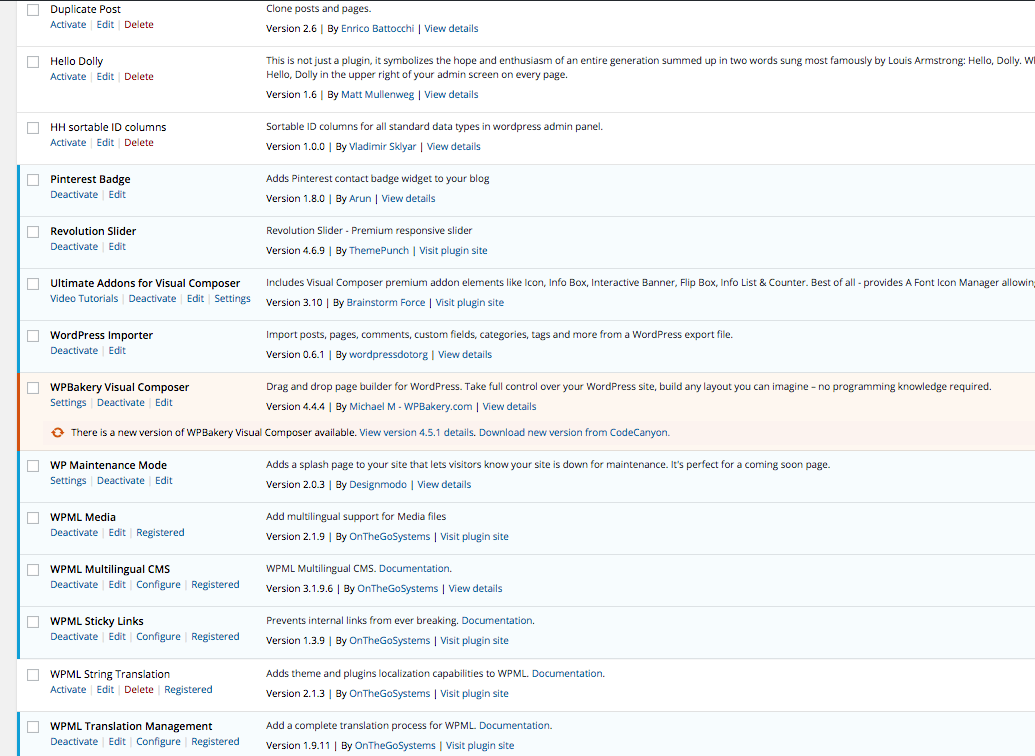Open Video Tutorials for Ultimate Addons
Viewport: 1035px width, 756px height.
84,298
